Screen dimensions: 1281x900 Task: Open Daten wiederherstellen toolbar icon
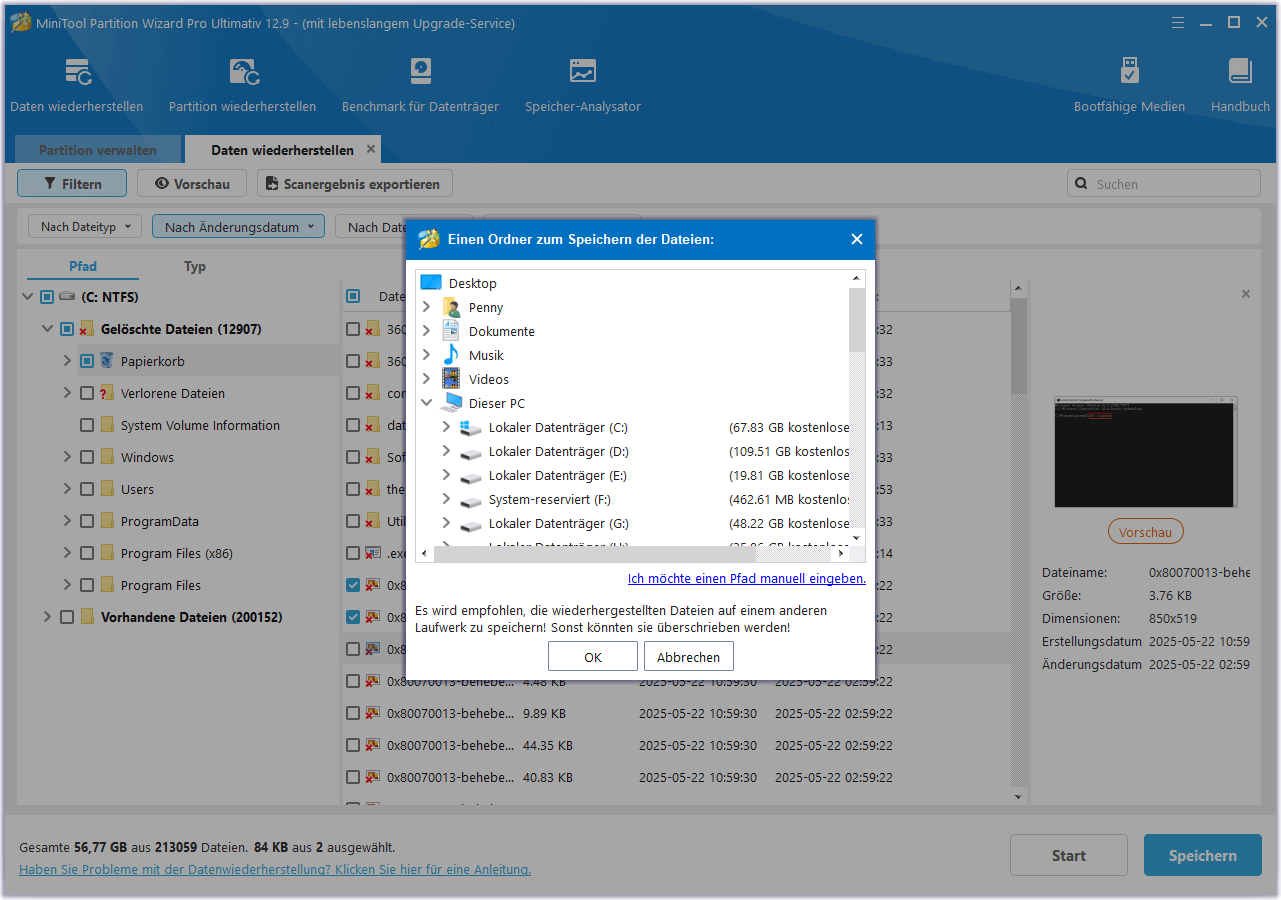point(77,84)
